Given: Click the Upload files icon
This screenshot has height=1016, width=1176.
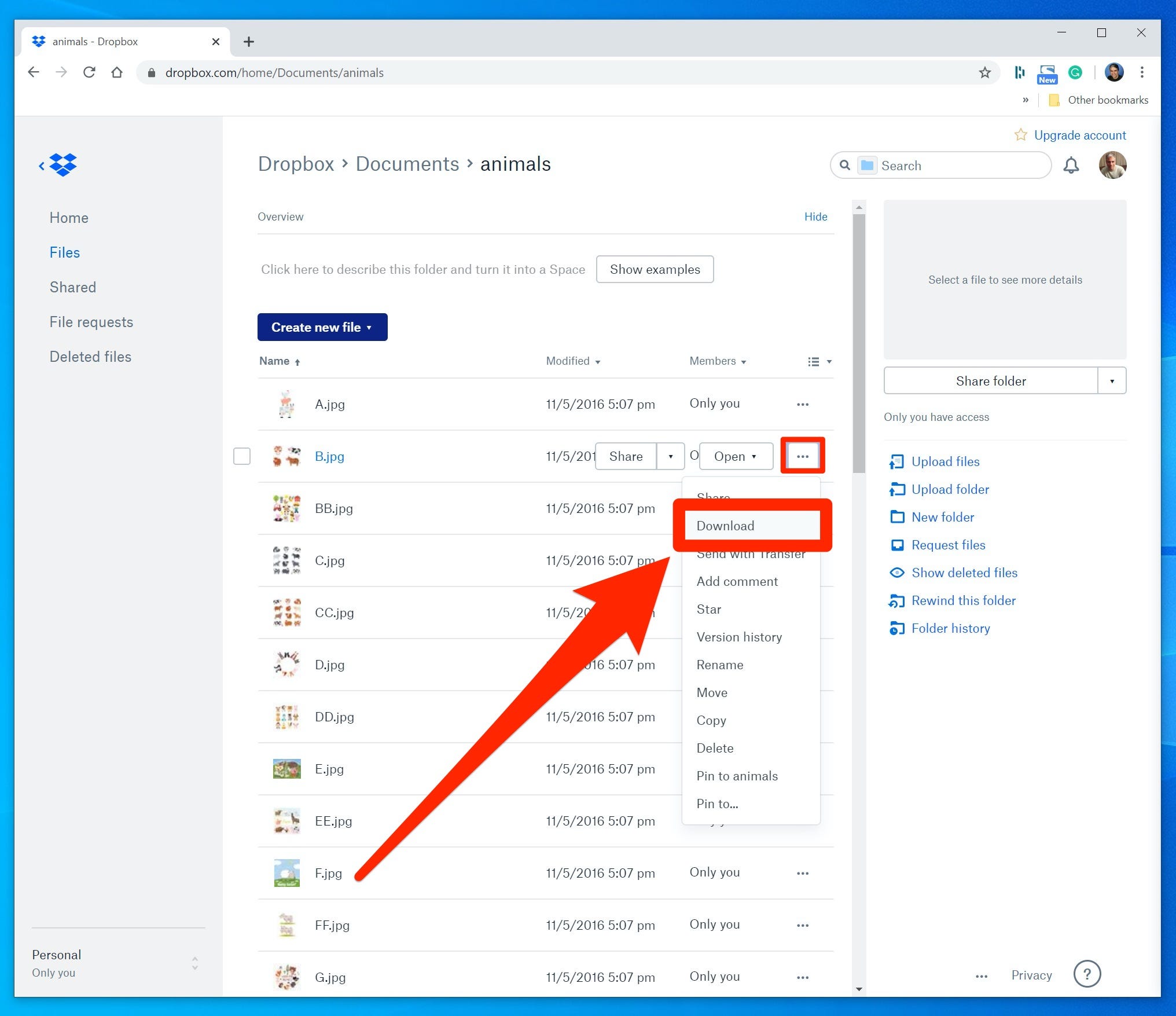Looking at the screenshot, I should point(896,461).
